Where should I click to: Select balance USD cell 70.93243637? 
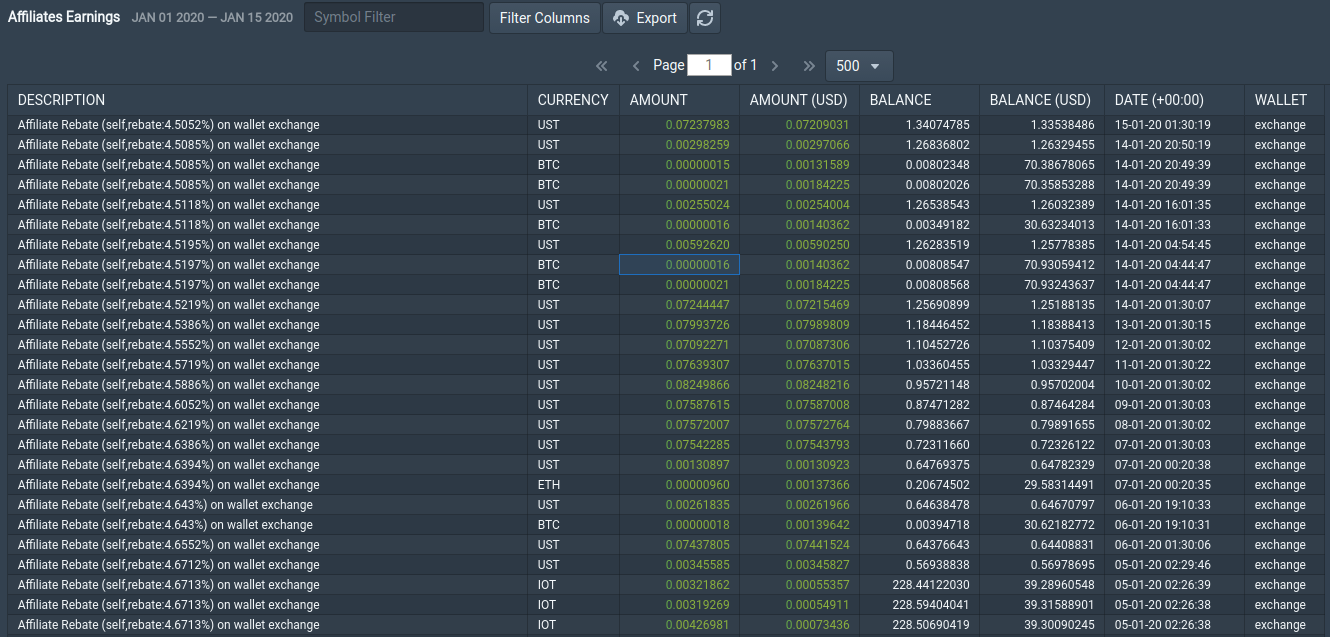tap(1042, 285)
